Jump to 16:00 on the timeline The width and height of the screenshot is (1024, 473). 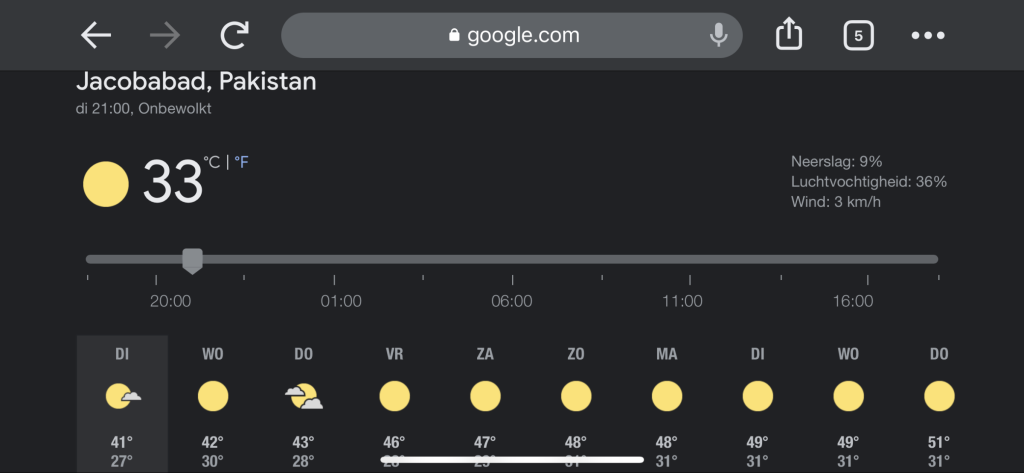click(853, 301)
